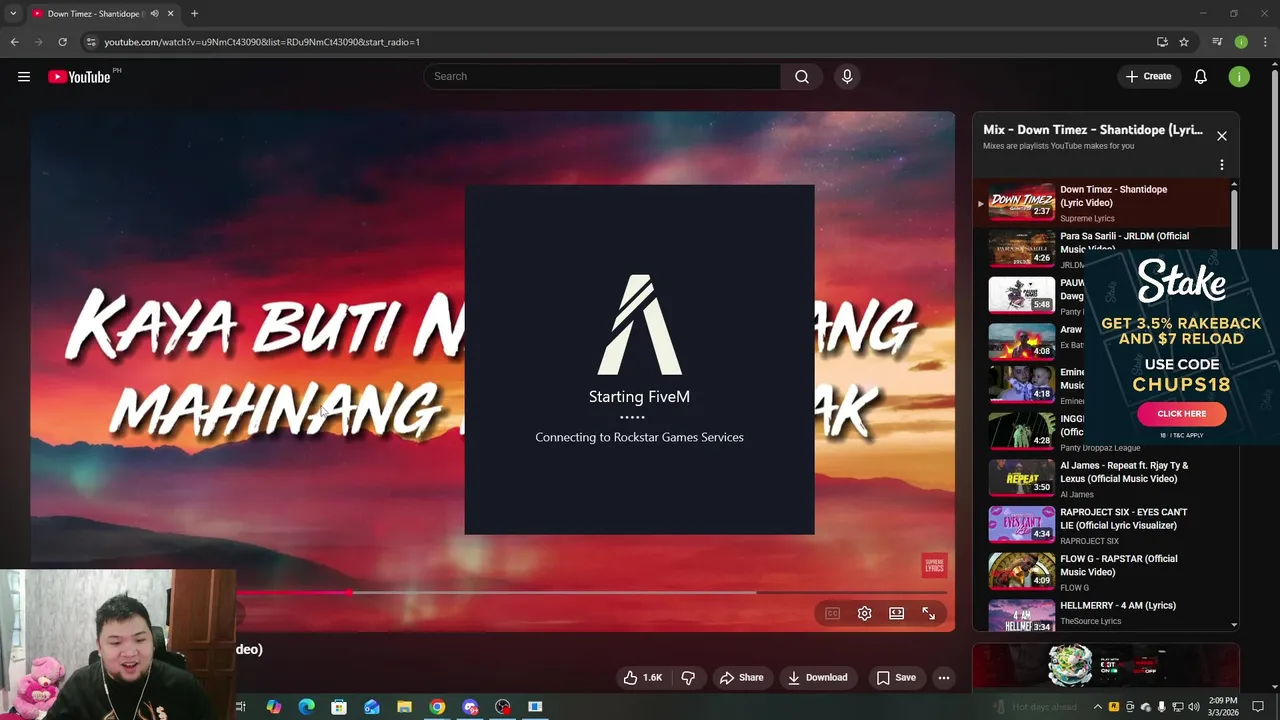
Task: Click the Stake ad CLICK HERE button
Action: tap(1181, 414)
